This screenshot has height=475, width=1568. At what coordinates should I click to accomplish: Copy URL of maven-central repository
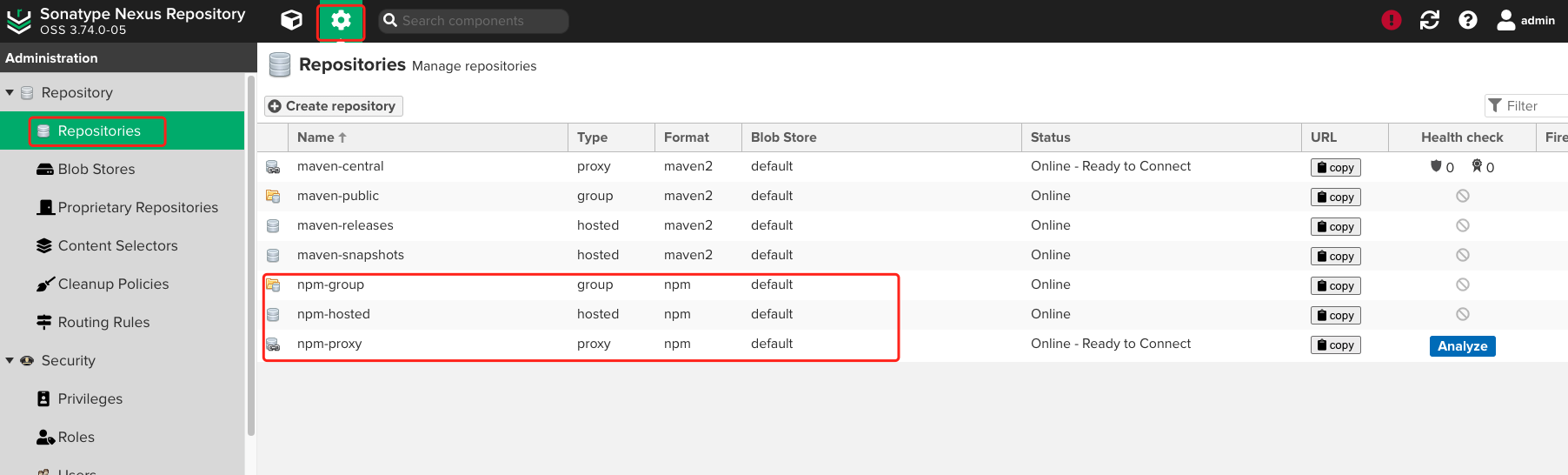pyautogui.click(x=1336, y=168)
